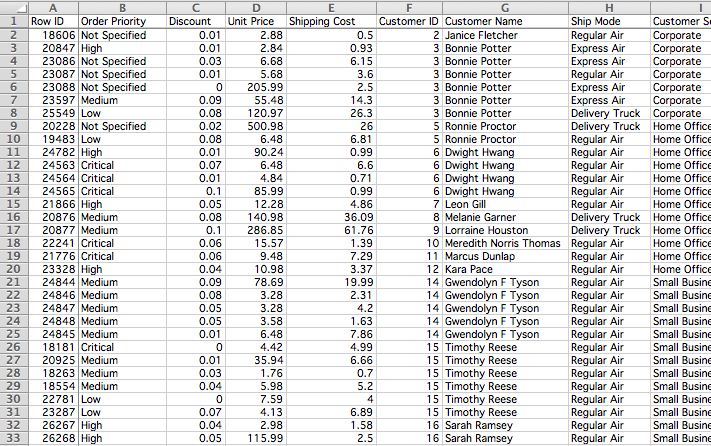Click the 'Discount' header cell
Image resolution: width=711 pixels, height=446 pixels.
pos(196,21)
